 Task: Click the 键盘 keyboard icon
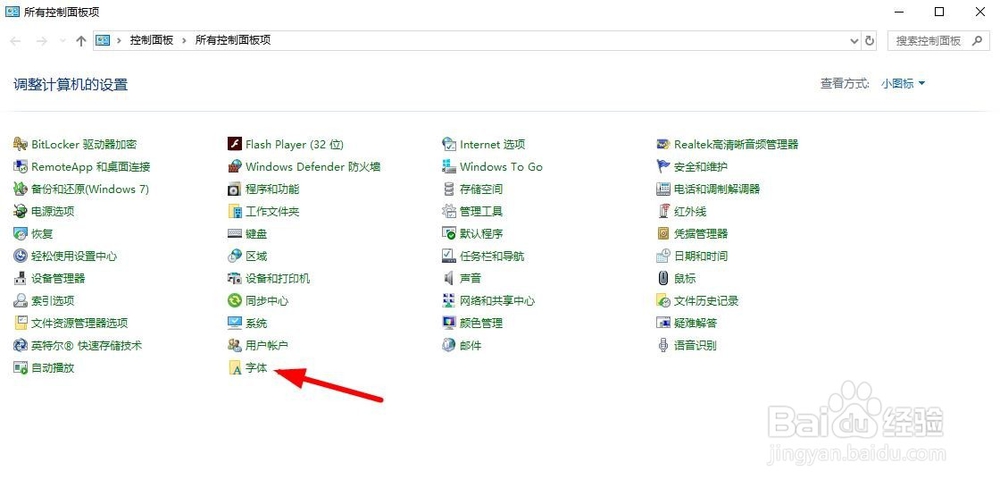point(235,234)
